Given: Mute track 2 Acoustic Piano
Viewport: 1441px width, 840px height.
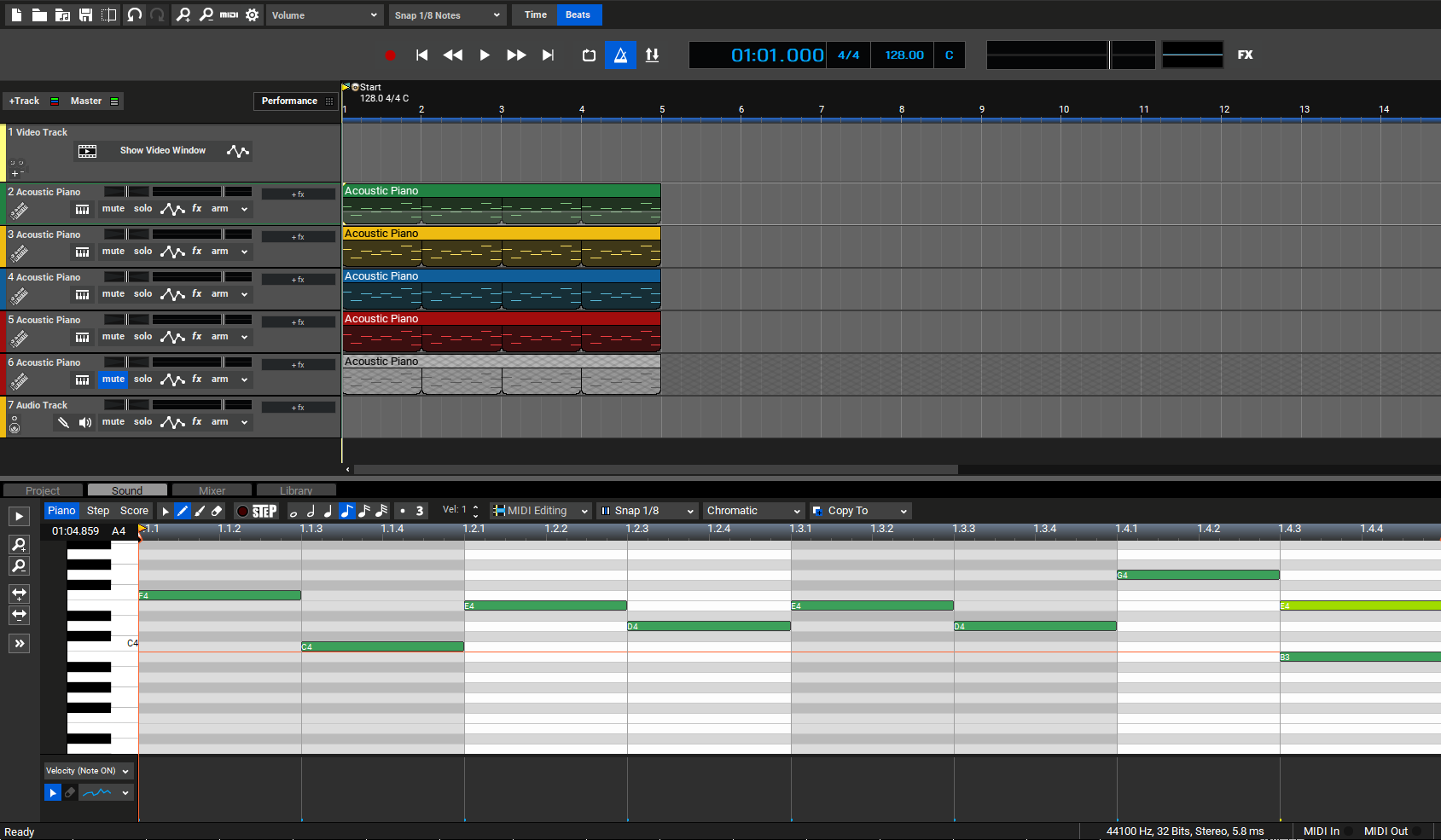Looking at the screenshot, I should 113,209.
